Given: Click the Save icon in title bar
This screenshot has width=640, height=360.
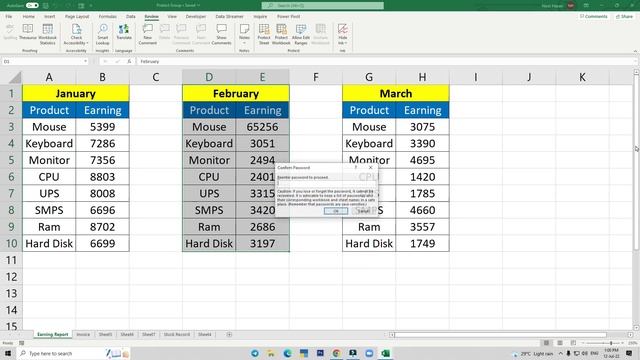Looking at the screenshot, I should point(46,5).
